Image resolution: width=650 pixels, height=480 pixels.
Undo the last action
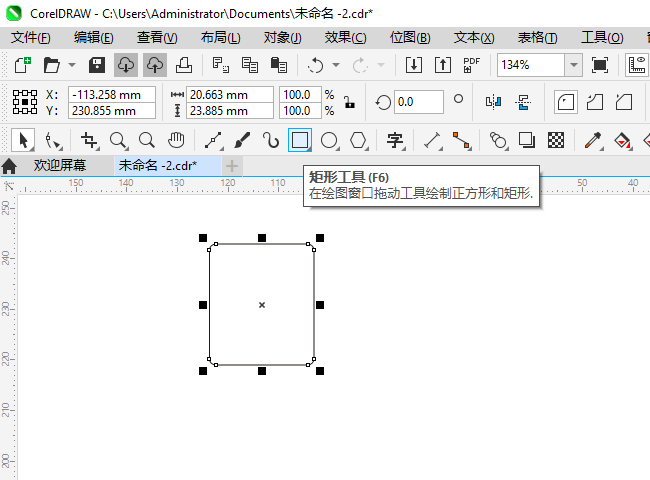315,65
